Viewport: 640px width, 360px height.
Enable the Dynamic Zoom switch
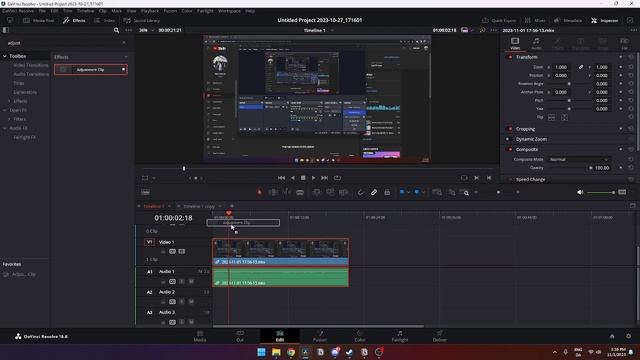click(x=508, y=139)
